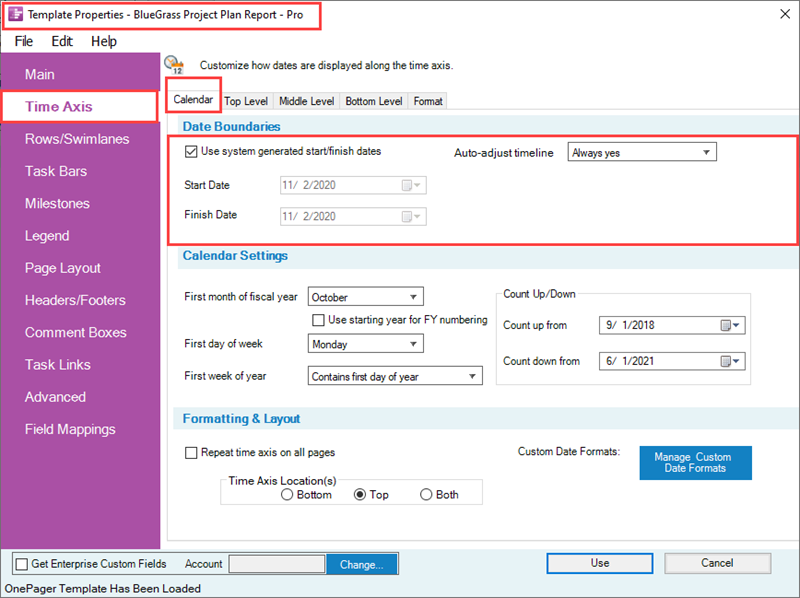Image resolution: width=800 pixels, height=598 pixels.
Task: Click Manage Custom Date Formats button
Action: [695, 463]
